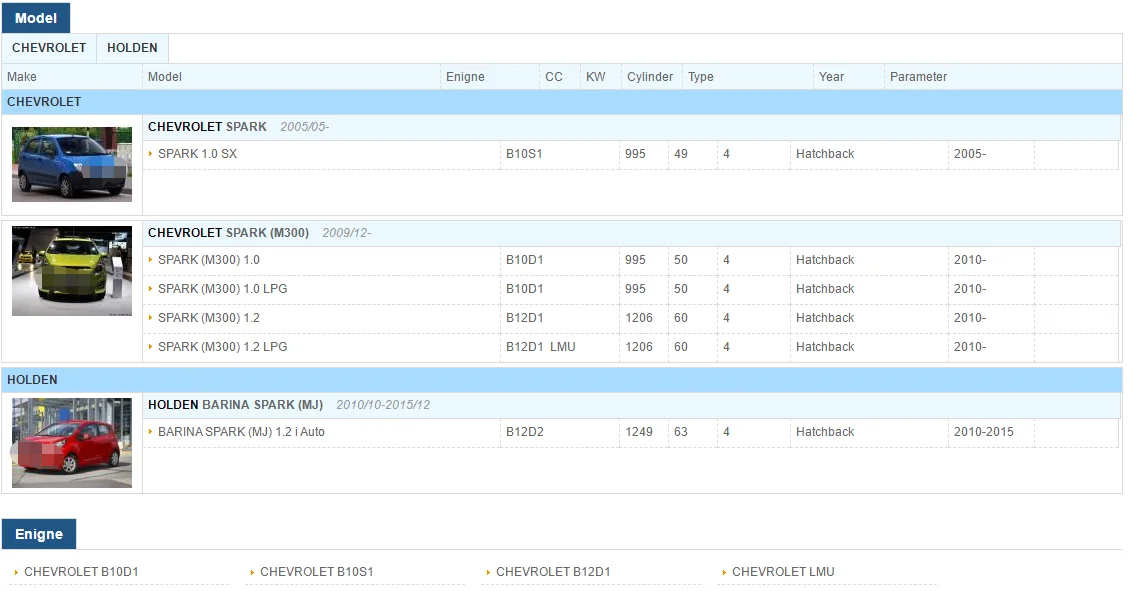The image size is (1128, 591).
Task: Open the SPARK (M300) 1.2 LPG link
Action: click(x=222, y=347)
